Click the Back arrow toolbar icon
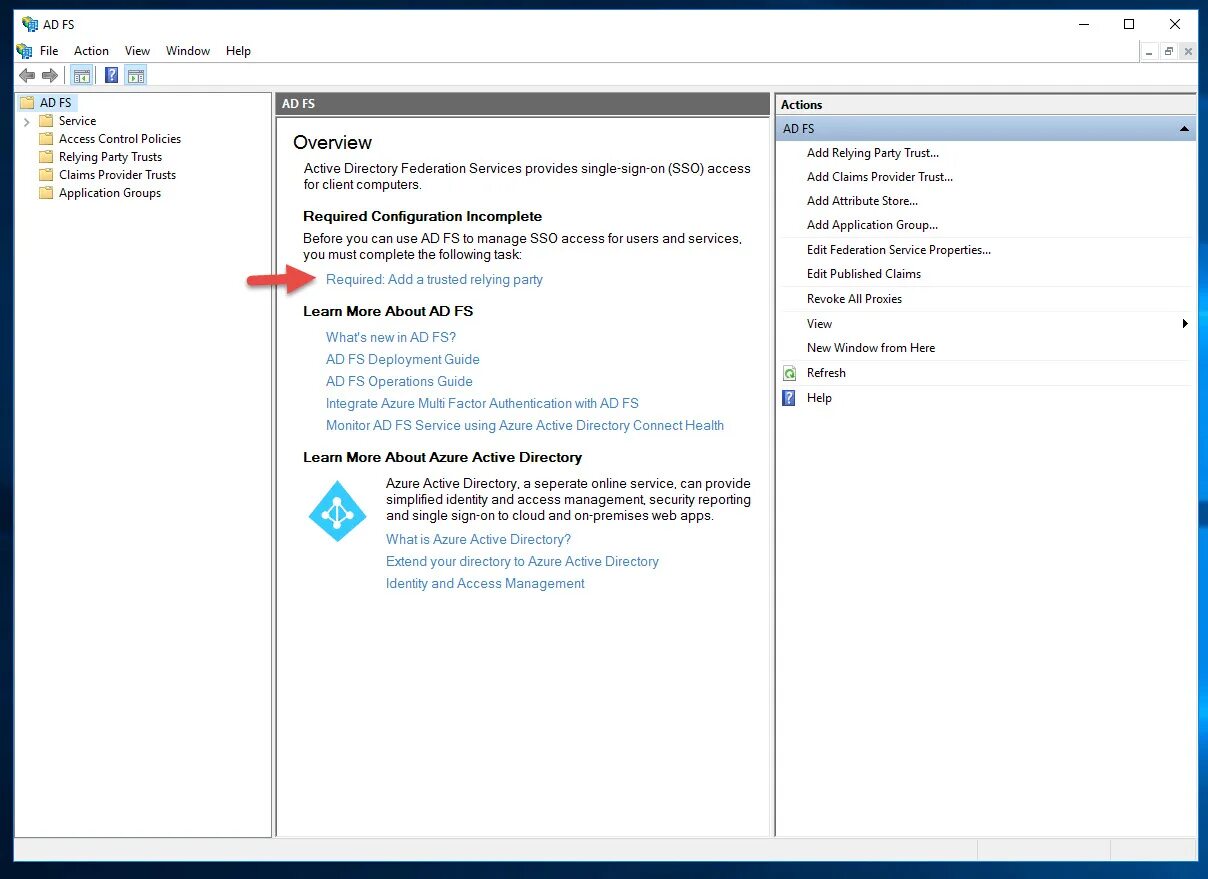 tap(27, 75)
